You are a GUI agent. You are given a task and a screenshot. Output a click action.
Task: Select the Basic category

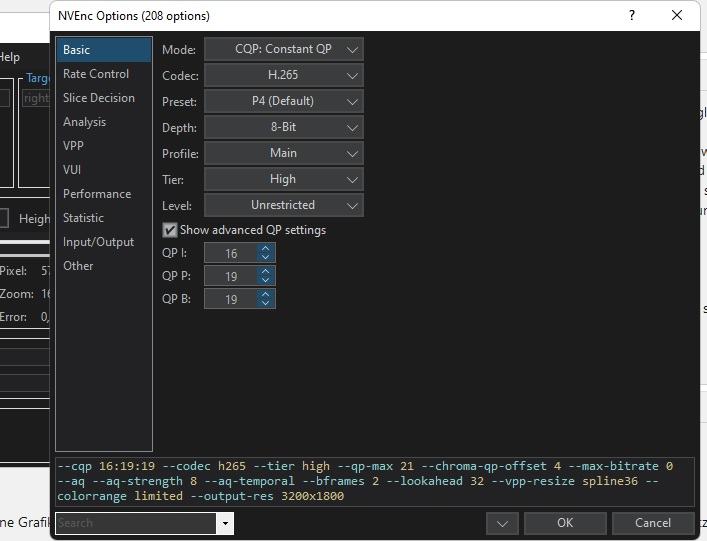tap(104, 50)
